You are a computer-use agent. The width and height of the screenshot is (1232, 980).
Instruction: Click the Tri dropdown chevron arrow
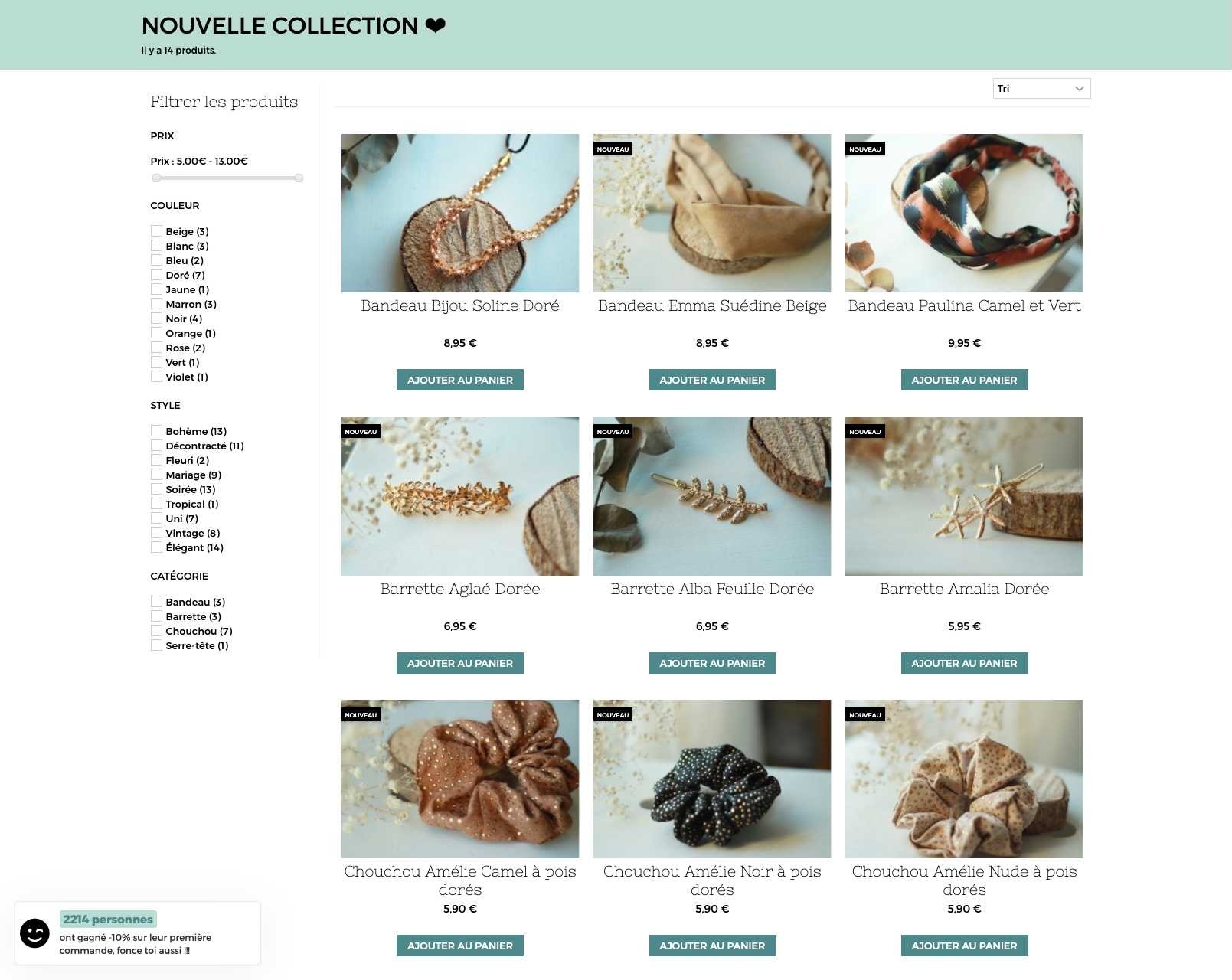pyautogui.click(x=1079, y=89)
